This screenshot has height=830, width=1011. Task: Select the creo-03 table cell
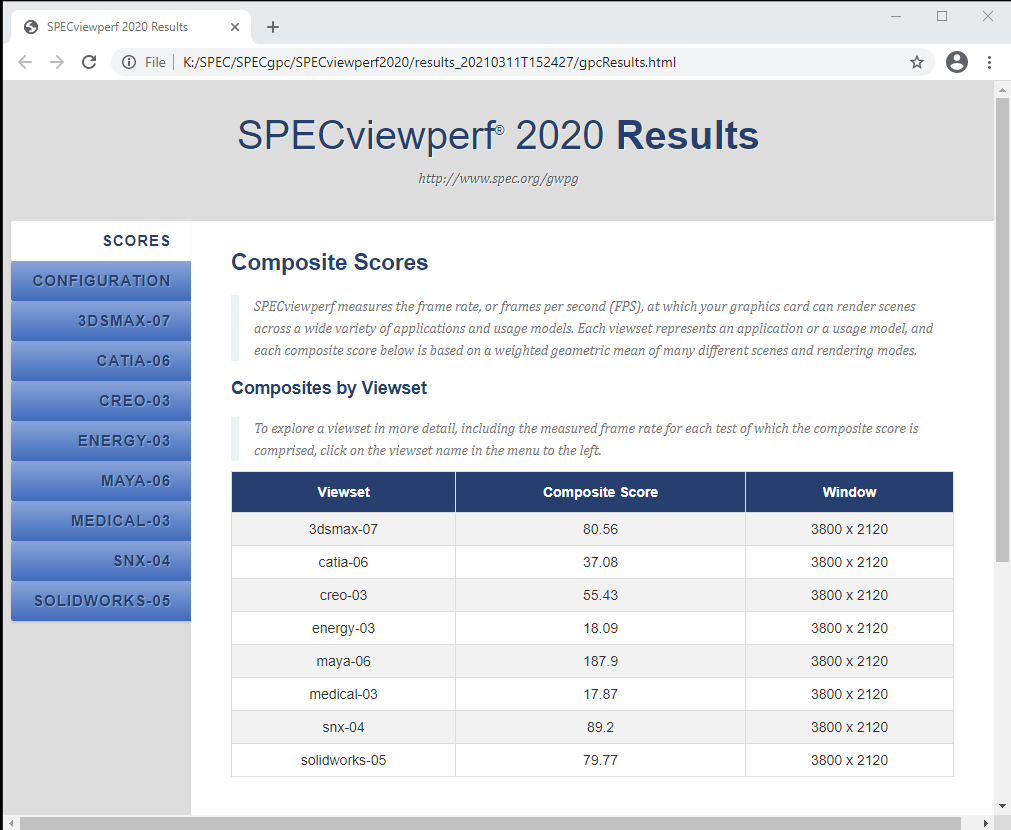pyautogui.click(x=344, y=595)
